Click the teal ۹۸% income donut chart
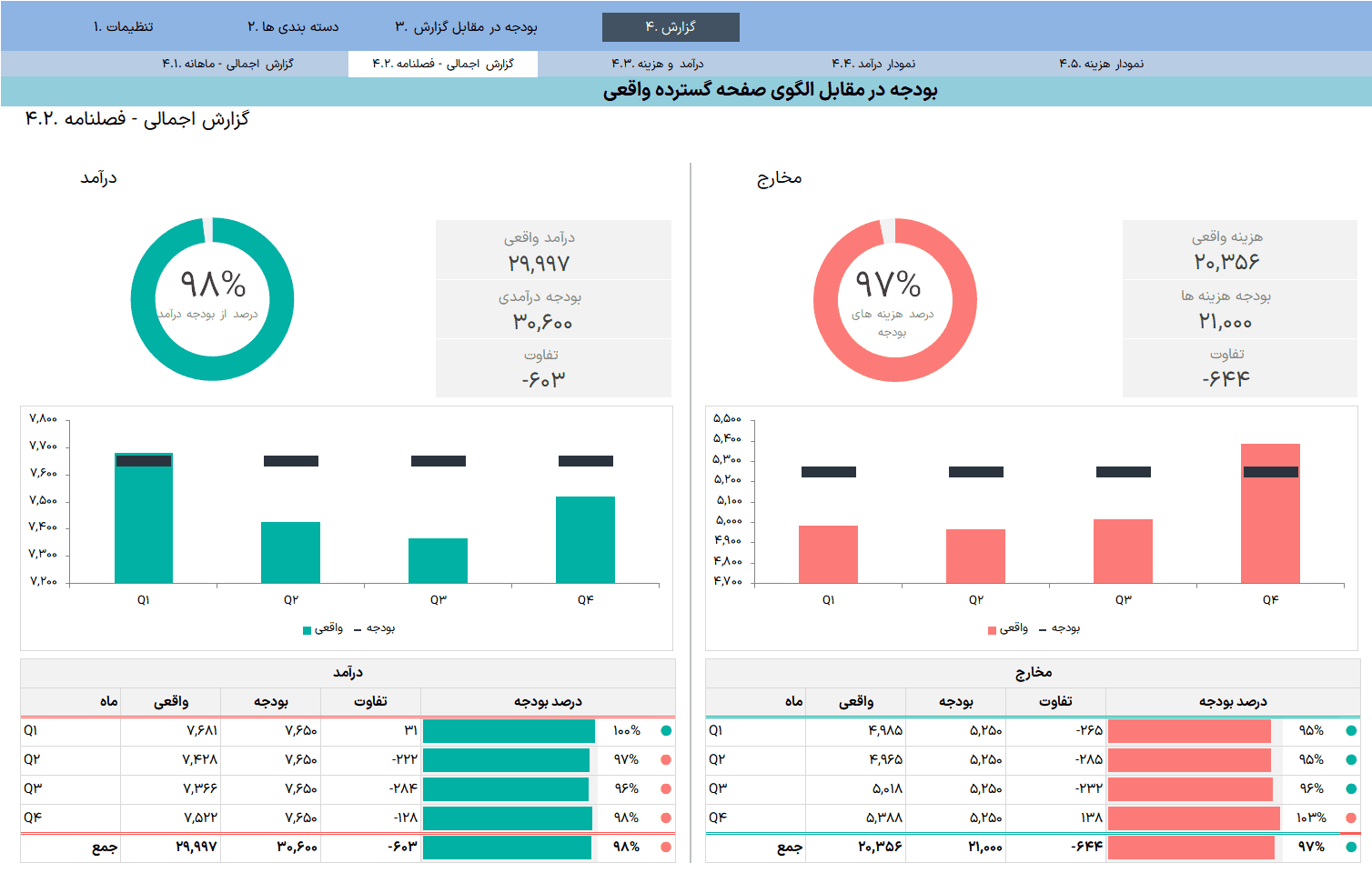The image size is (1372, 873). (x=212, y=299)
